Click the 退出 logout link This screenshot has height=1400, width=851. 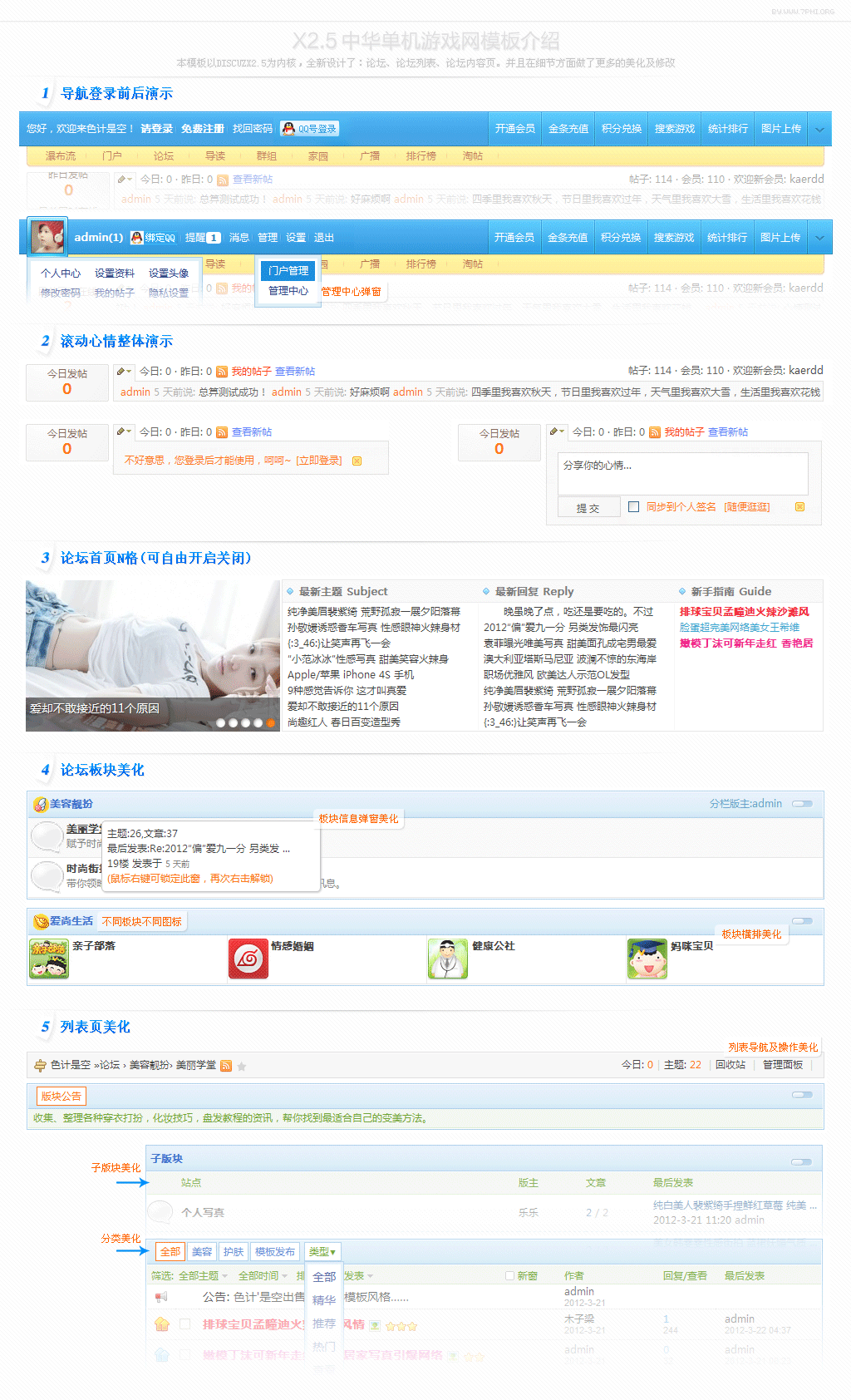pyautogui.click(x=324, y=238)
